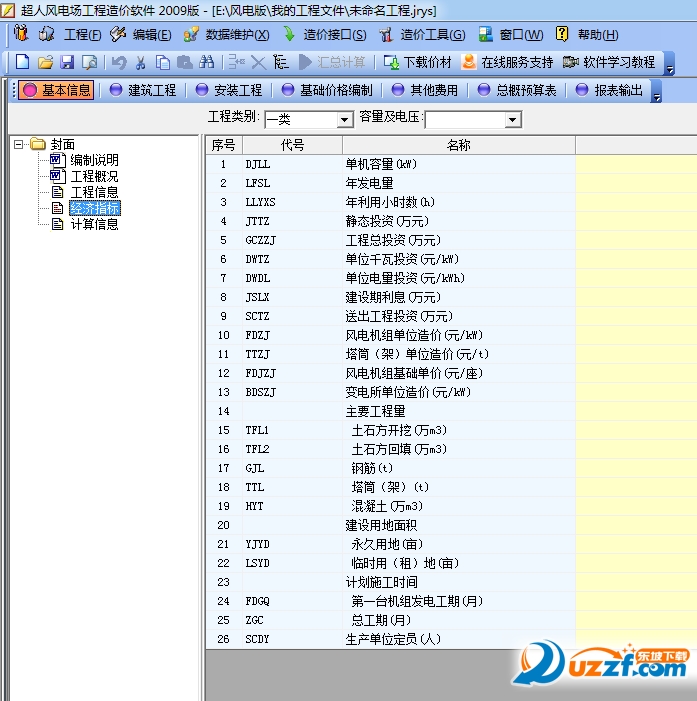
Task: Click the Word icon beside 编制说明
Action: (58, 160)
